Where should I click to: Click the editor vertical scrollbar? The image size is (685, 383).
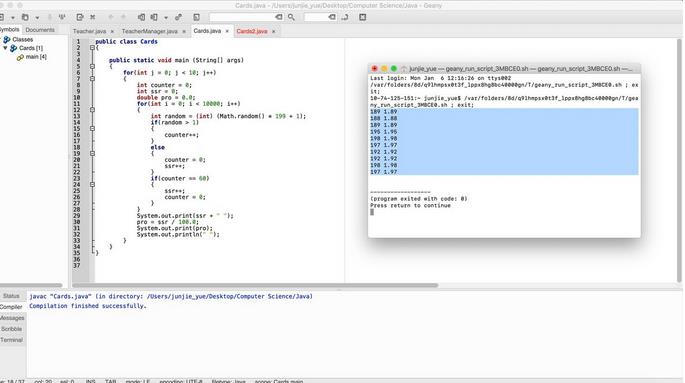point(679,161)
